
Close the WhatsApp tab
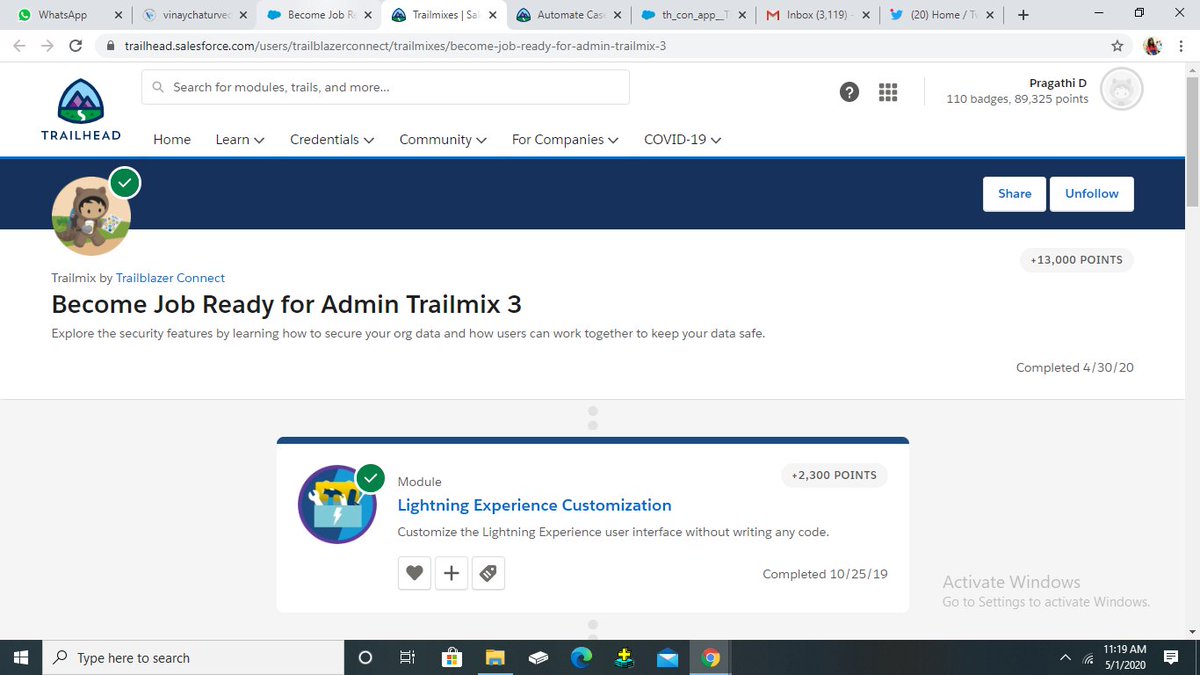click(117, 15)
